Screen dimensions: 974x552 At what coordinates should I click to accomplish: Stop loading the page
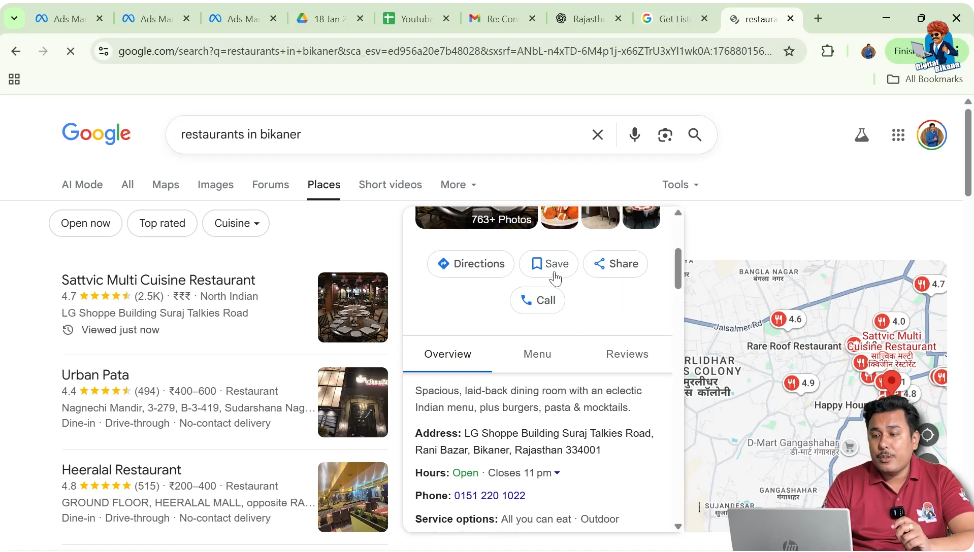(x=70, y=52)
